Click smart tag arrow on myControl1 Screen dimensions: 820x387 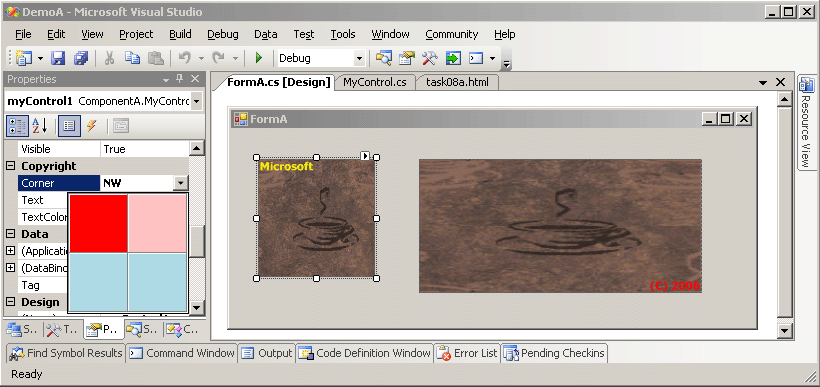(x=365, y=155)
